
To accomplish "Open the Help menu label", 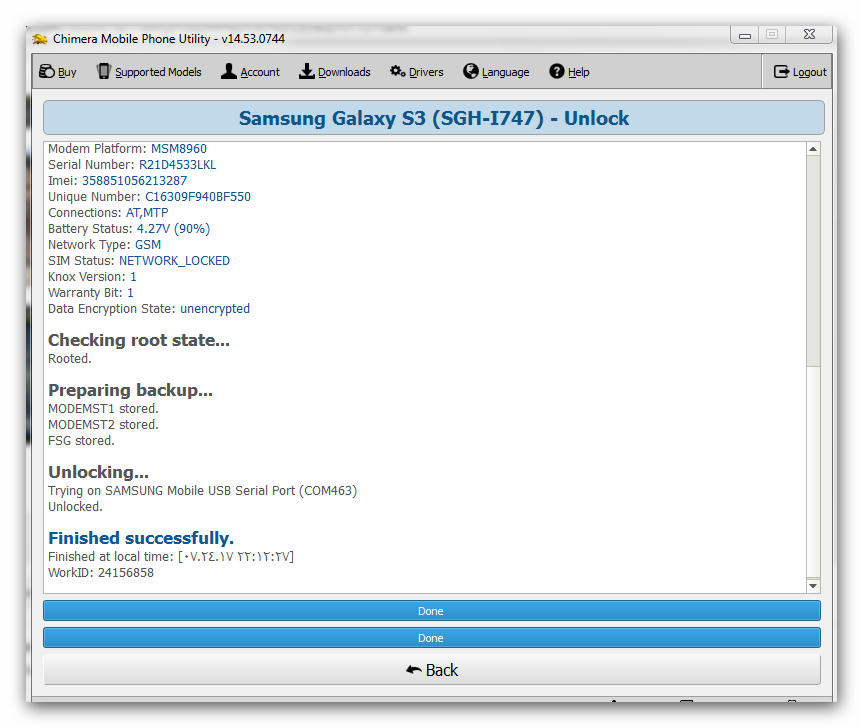I will pyautogui.click(x=578, y=72).
